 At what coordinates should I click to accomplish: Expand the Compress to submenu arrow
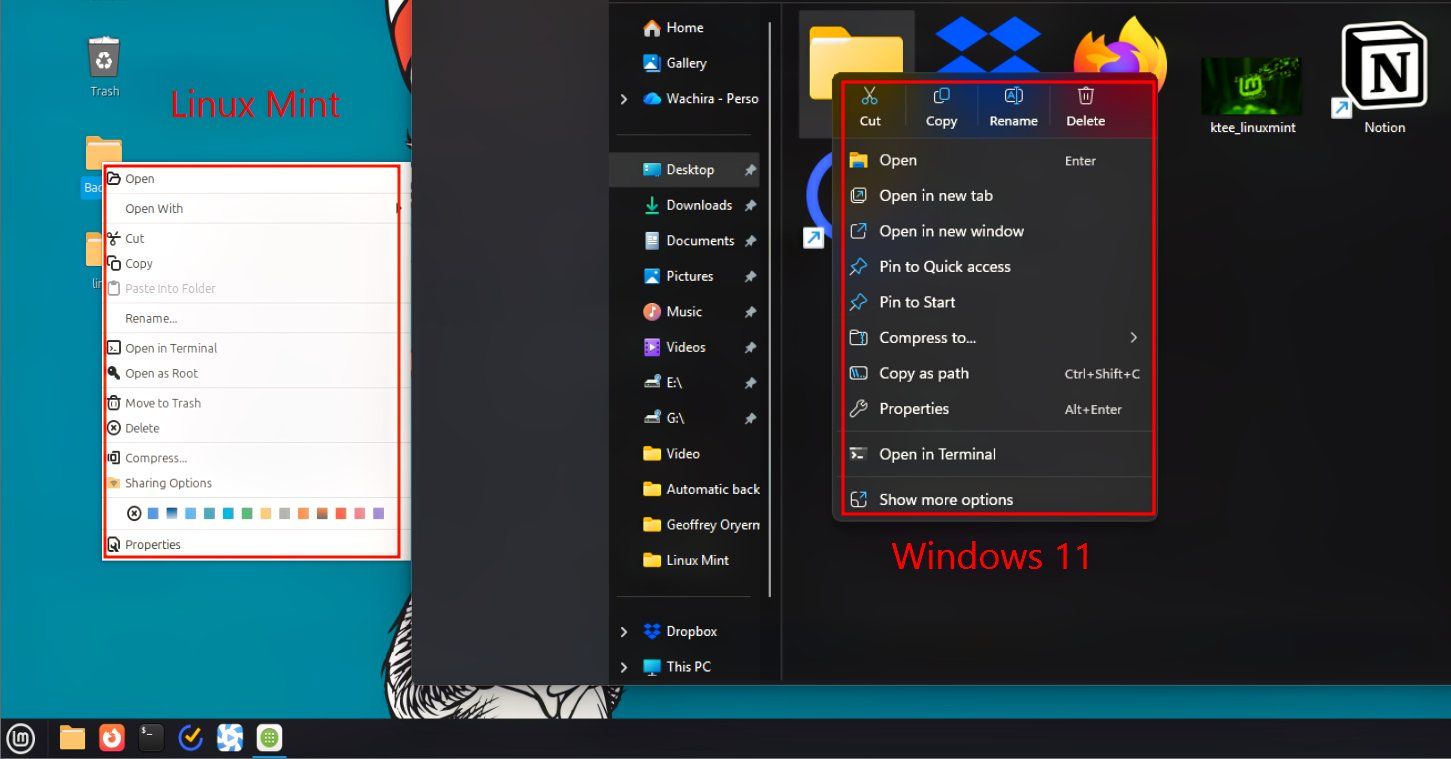tap(1133, 338)
